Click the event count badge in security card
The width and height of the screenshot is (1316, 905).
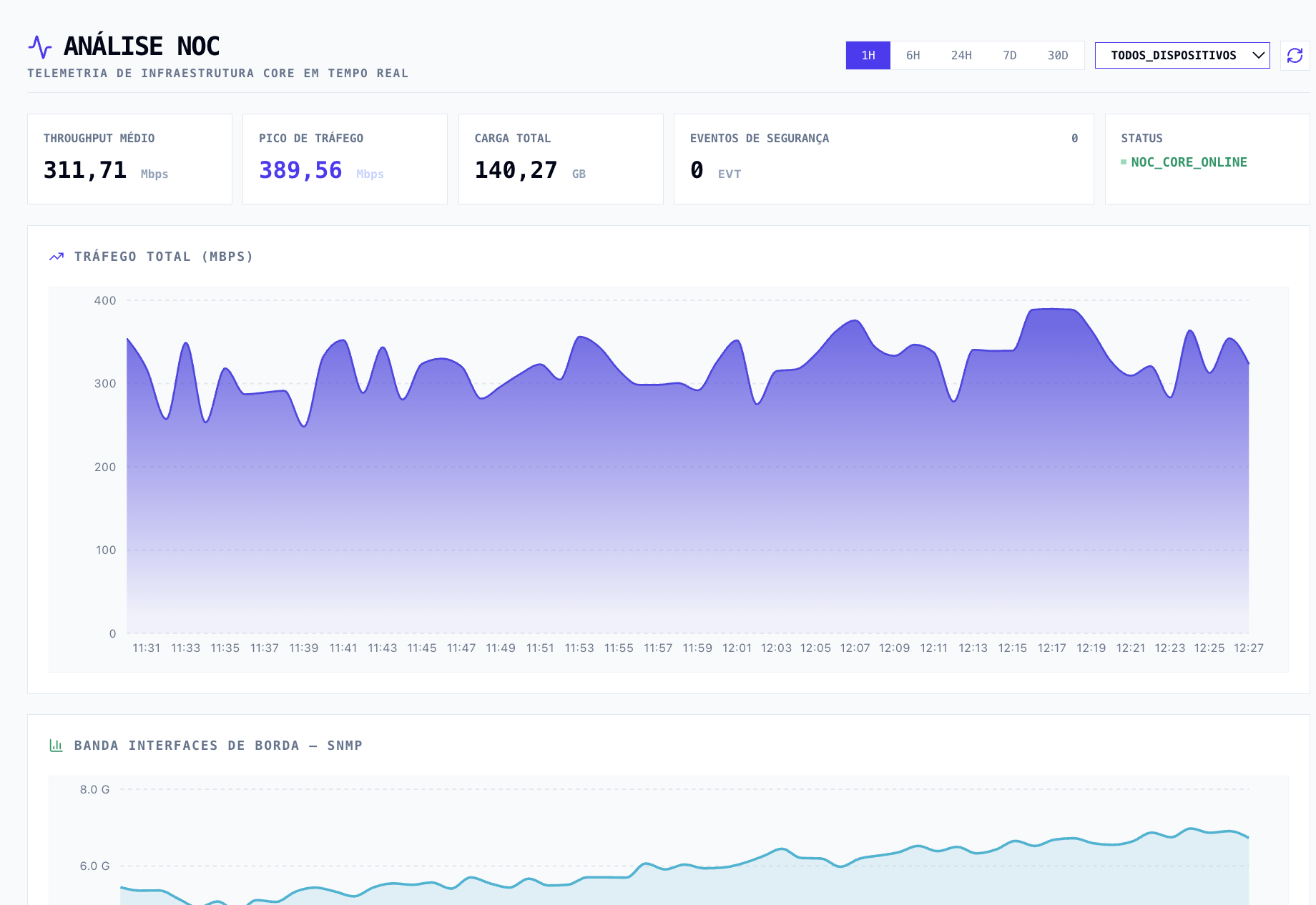pyautogui.click(x=1074, y=138)
